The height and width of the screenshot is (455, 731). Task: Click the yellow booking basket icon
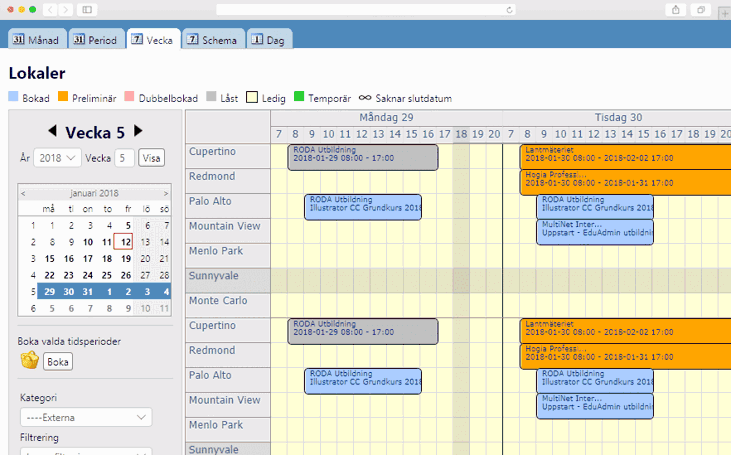coord(29,361)
